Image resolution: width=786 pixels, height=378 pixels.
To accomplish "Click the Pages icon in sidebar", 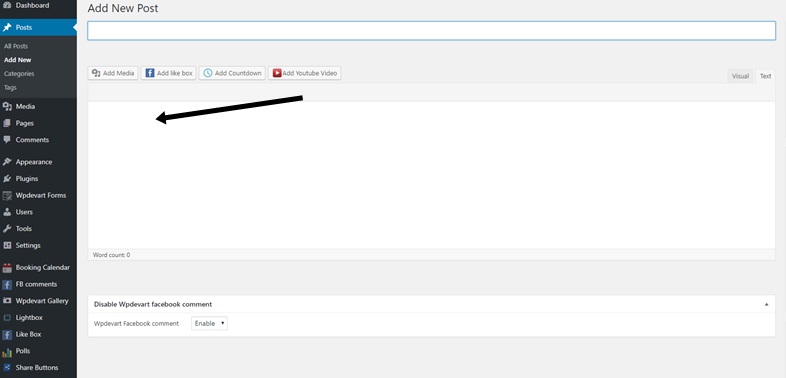I will click(x=7, y=123).
